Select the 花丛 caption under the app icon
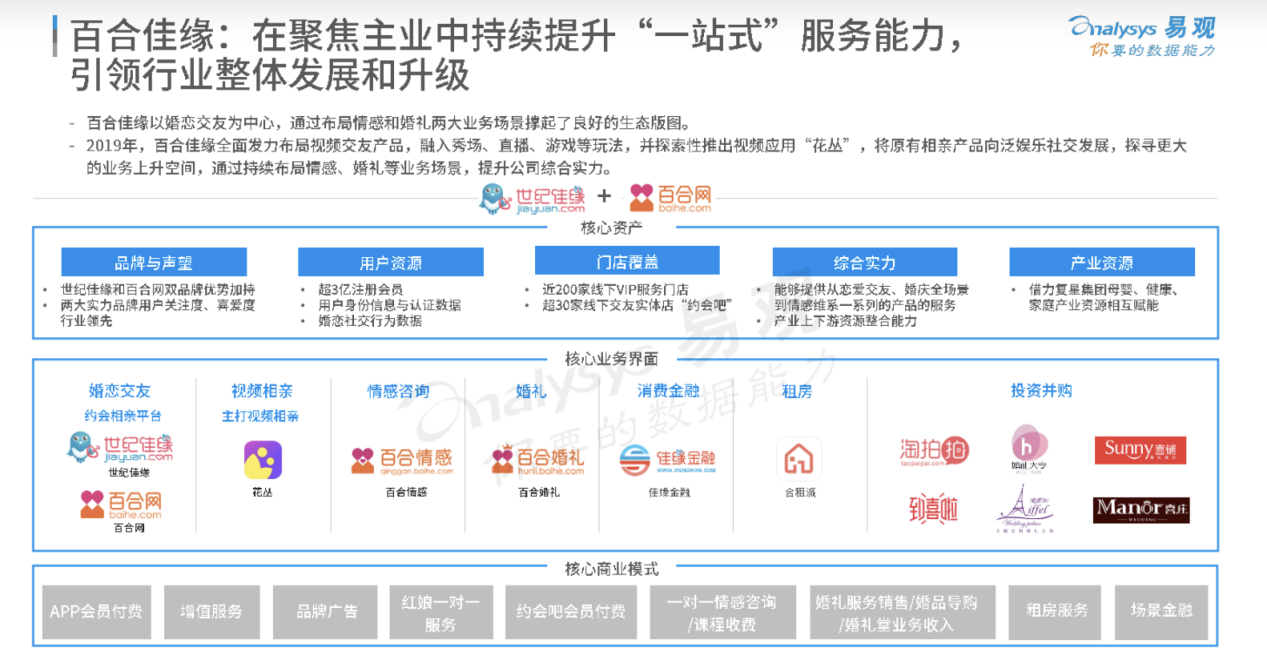Screen dimensions: 1267x652 tap(262, 492)
